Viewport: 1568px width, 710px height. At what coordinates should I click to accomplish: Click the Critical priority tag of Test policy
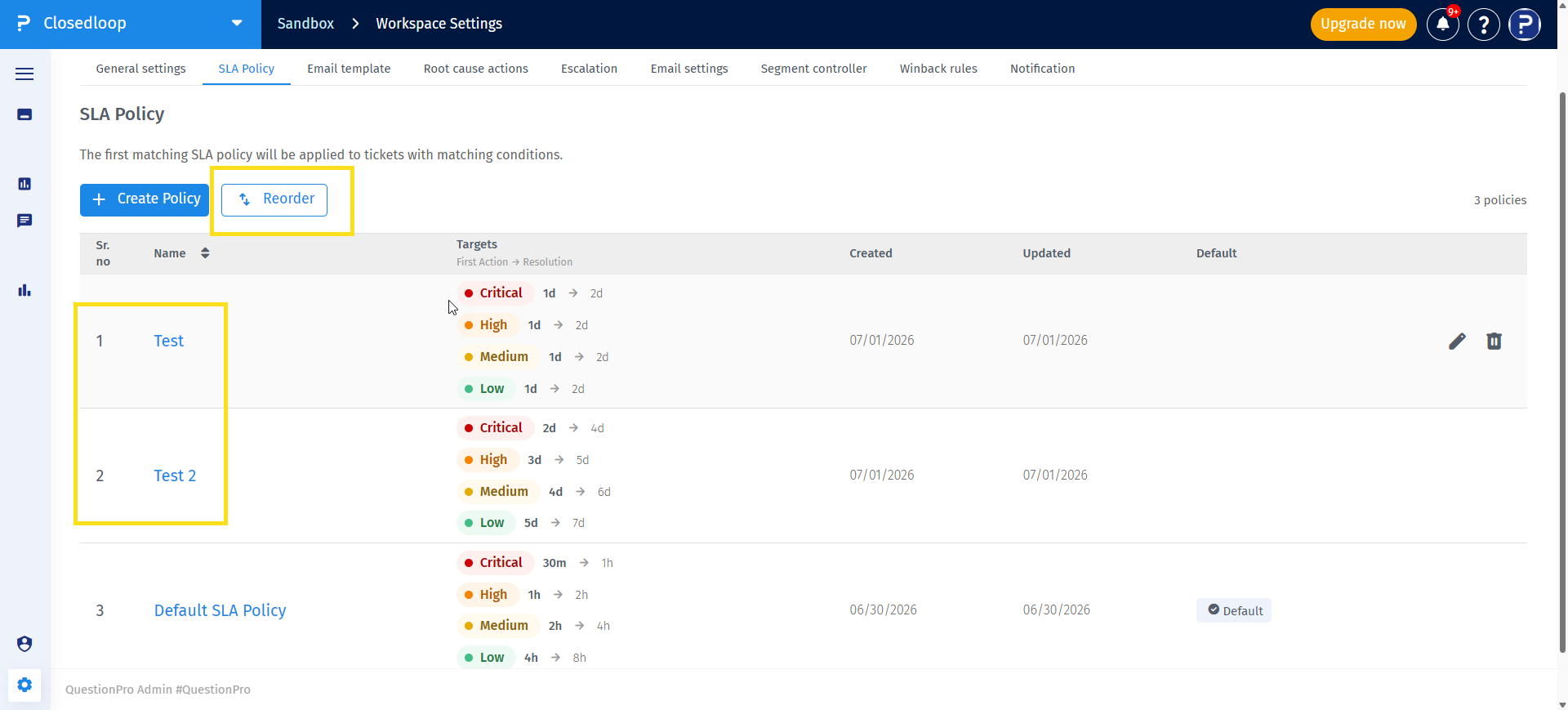(x=495, y=292)
